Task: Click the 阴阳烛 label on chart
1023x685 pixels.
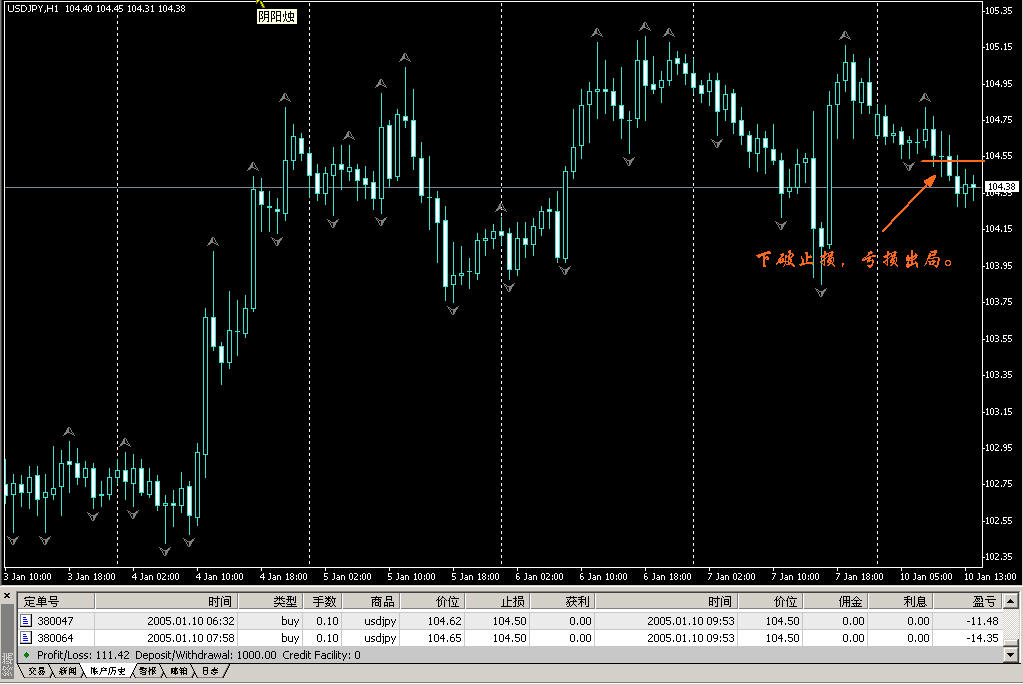Action: (277, 17)
